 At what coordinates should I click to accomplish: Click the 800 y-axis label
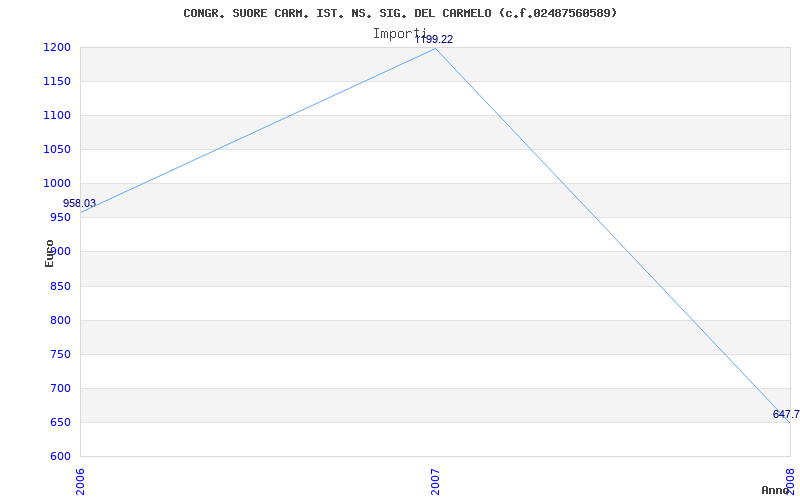pyautogui.click(x=60, y=320)
